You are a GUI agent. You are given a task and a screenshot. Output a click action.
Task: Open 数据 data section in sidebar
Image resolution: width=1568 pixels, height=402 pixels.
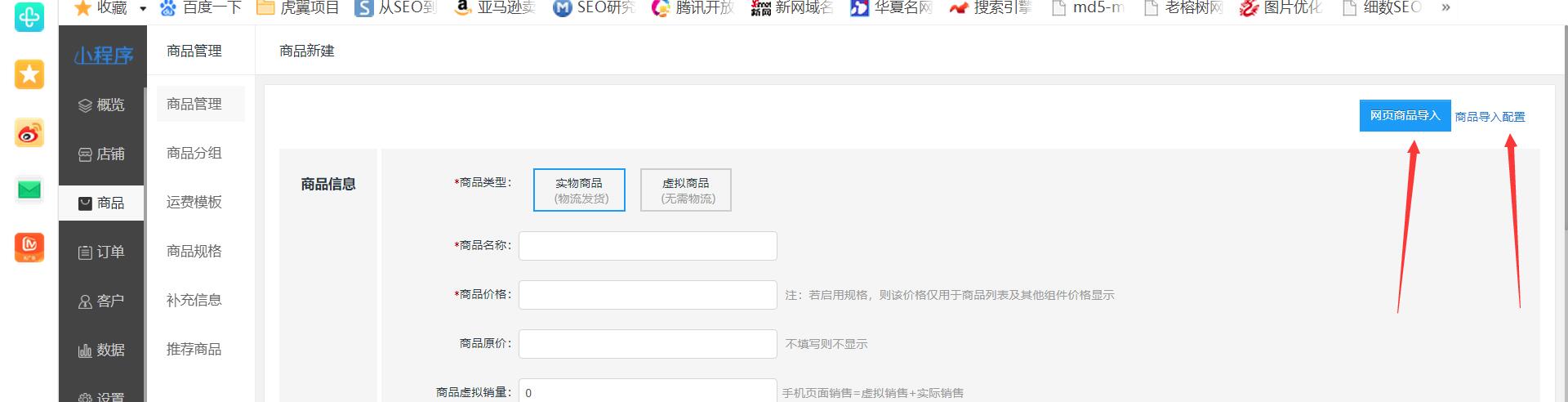102,351
